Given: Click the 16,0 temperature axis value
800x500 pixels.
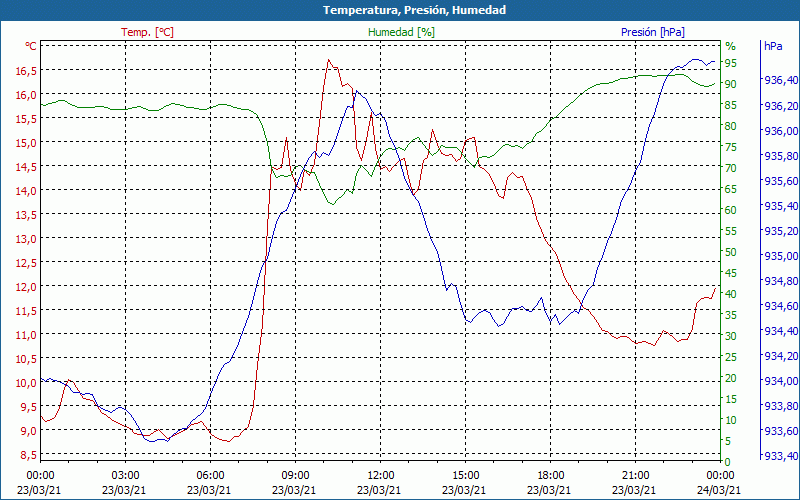Looking at the screenshot, I should 26,94.
